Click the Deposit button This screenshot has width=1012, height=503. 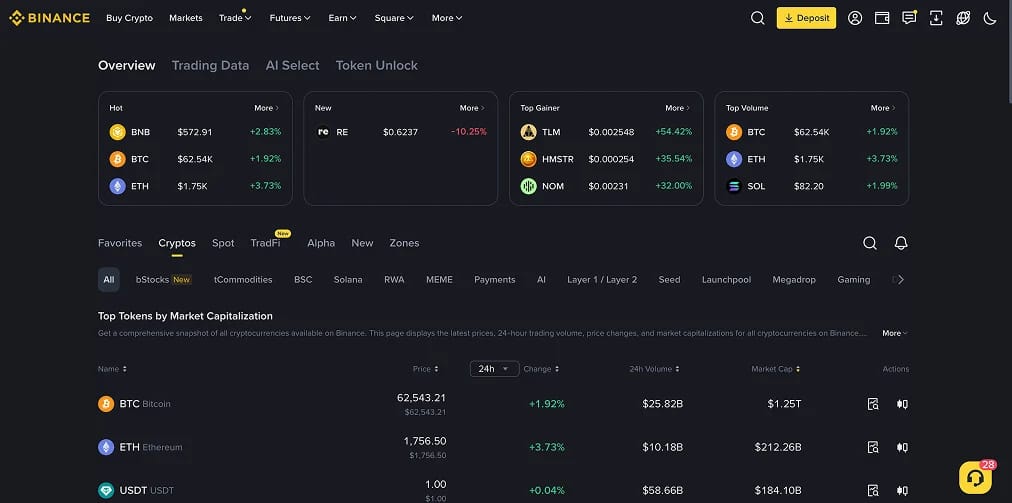coord(806,18)
